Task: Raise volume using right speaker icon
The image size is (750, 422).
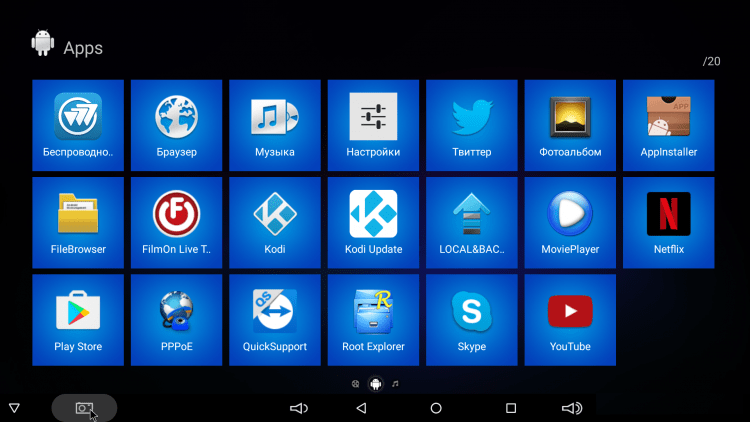Action: click(572, 408)
